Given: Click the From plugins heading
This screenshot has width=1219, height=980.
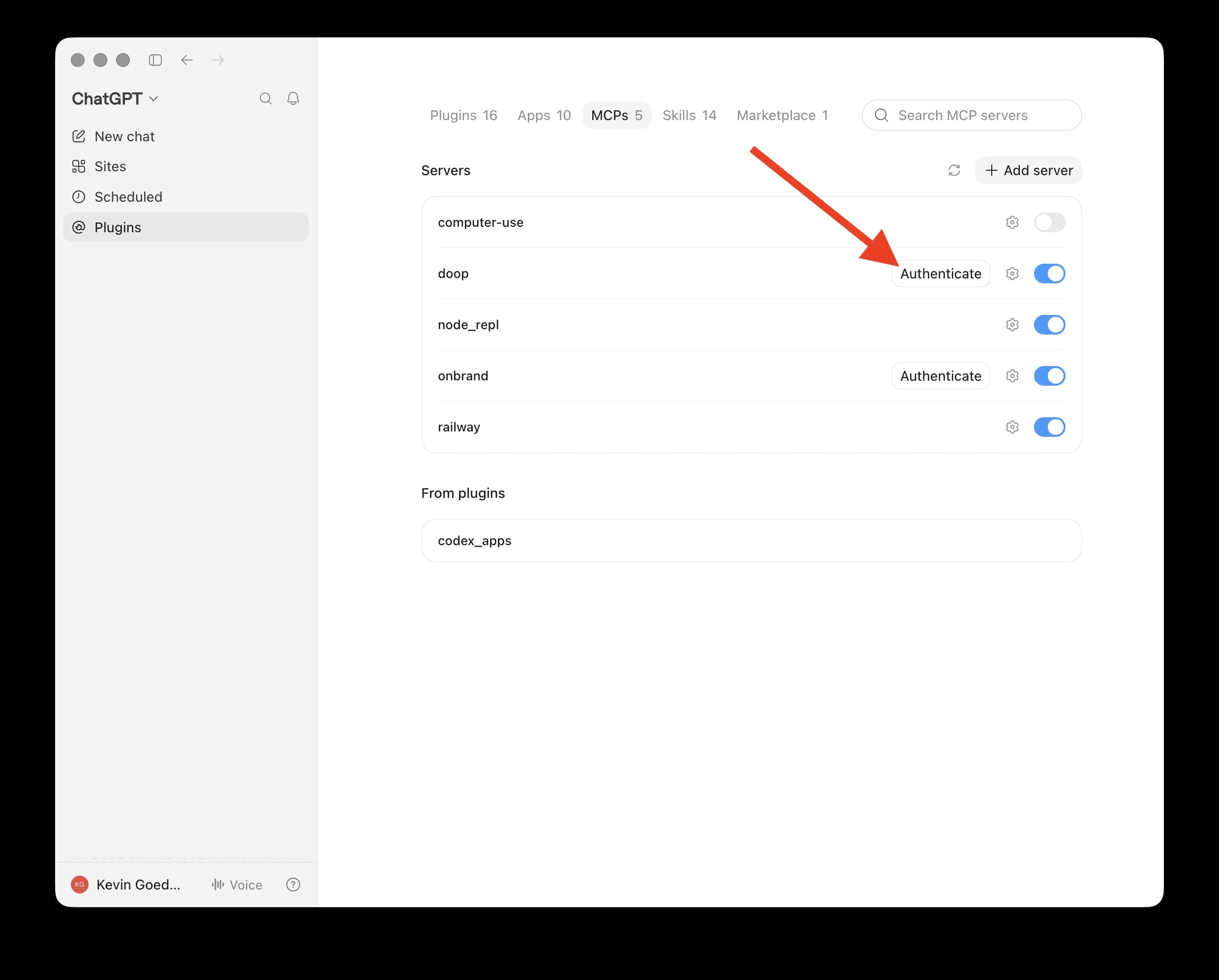Looking at the screenshot, I should click(462, 493).
